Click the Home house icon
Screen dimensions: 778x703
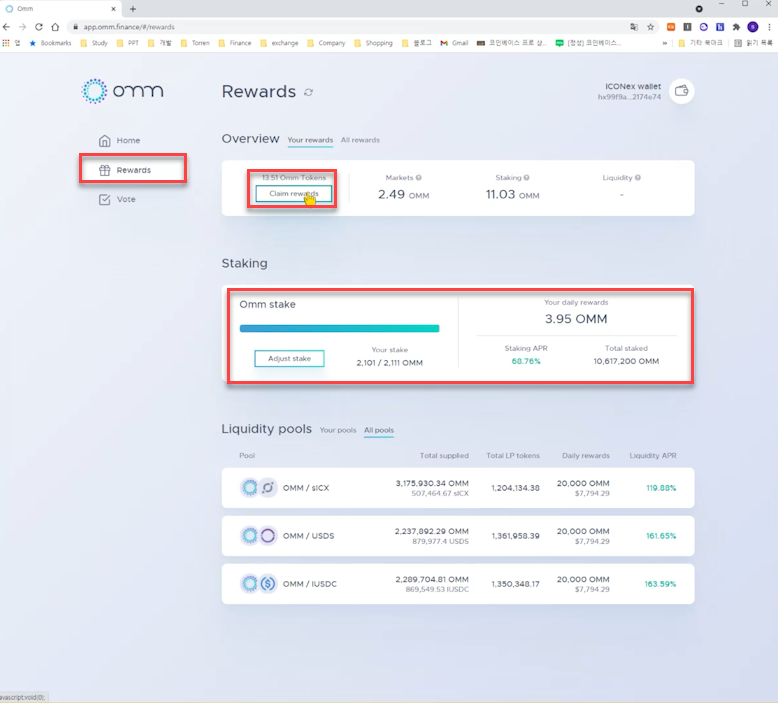point(104,141)
